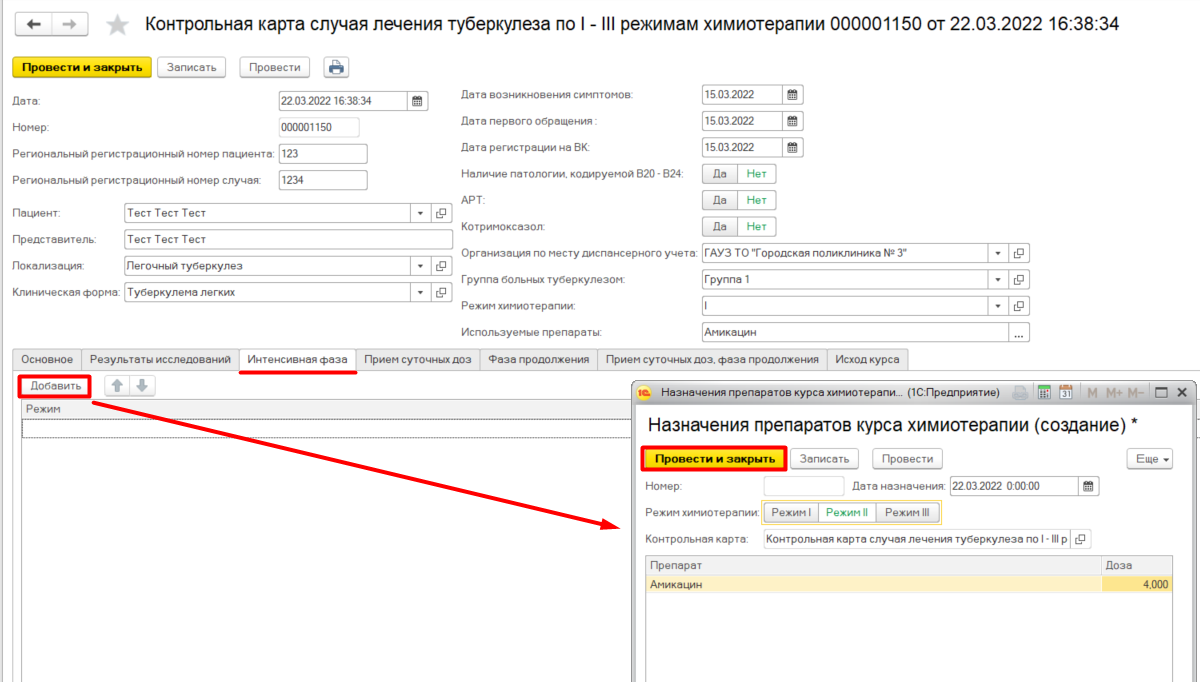Screen dimensions: 1200x682
Task: Open calculator icon in dialog title bar
Action: pyautogui.click(x=1043, y=392)
